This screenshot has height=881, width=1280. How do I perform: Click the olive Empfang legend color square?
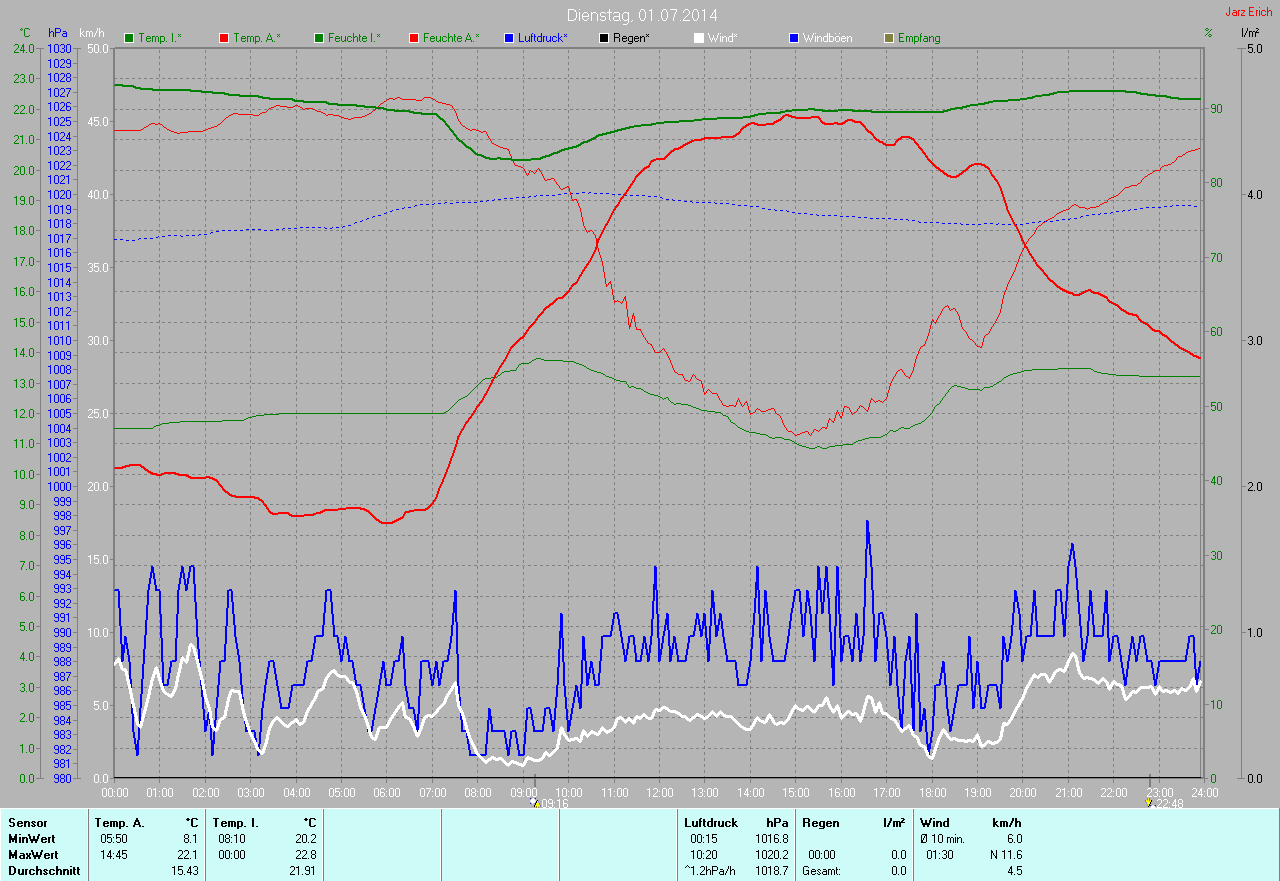[889, 38]
